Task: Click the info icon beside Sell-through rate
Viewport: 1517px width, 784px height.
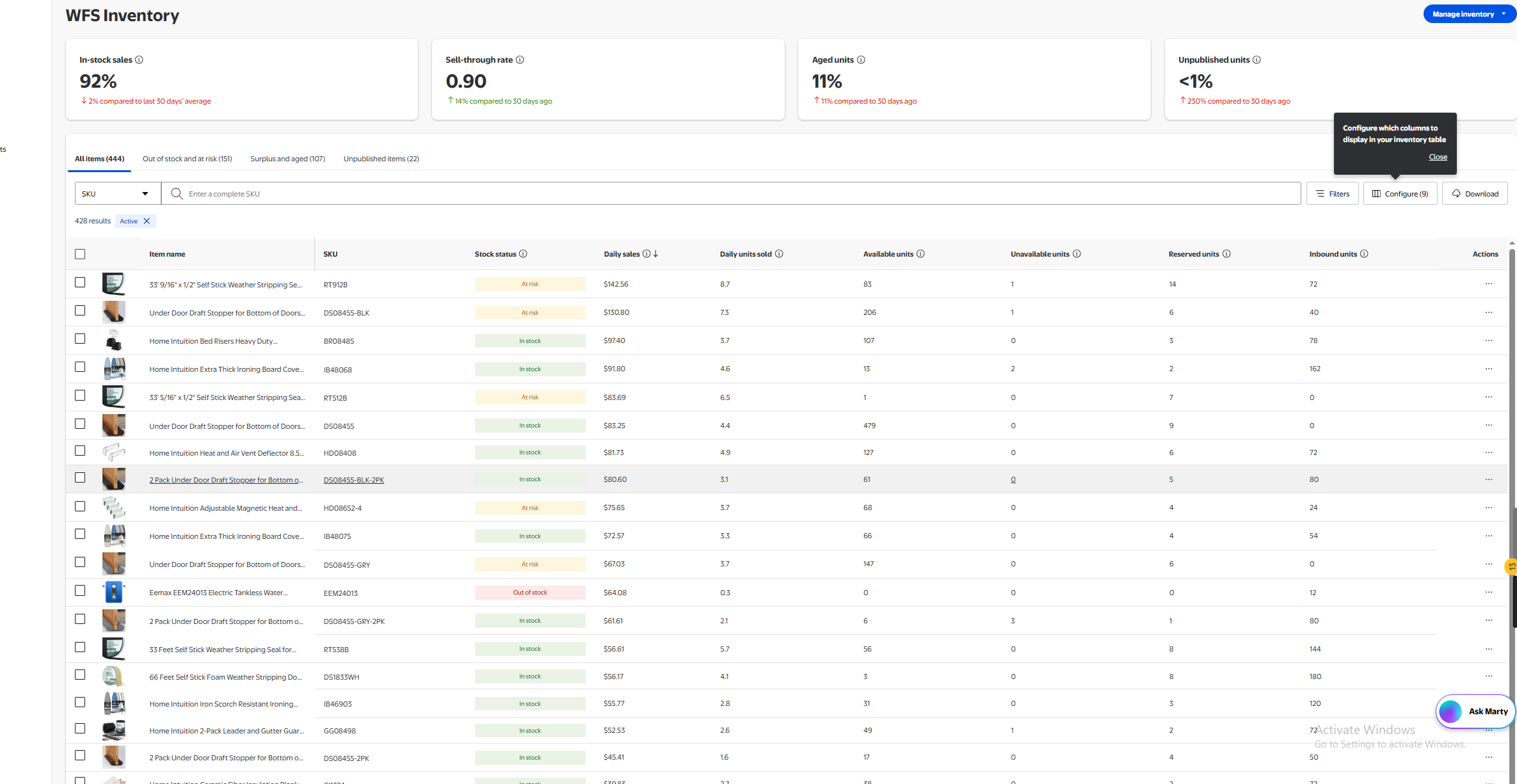Action: (x=520, y=60)
